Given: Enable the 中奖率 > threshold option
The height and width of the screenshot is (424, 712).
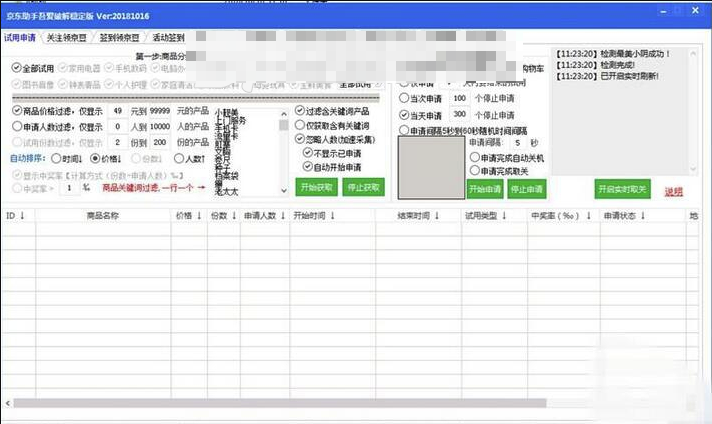Looking at the screenshot, I should (33, 188).
